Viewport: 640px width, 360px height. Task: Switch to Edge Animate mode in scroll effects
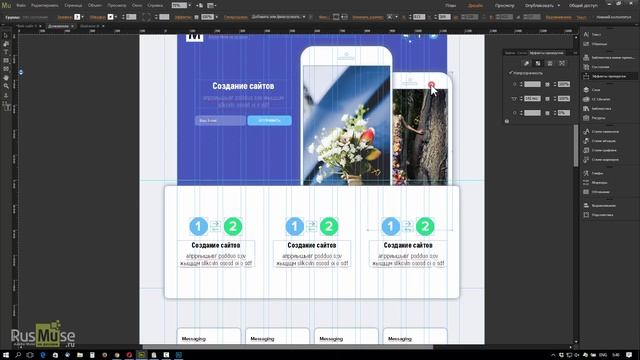pos(562,63)
